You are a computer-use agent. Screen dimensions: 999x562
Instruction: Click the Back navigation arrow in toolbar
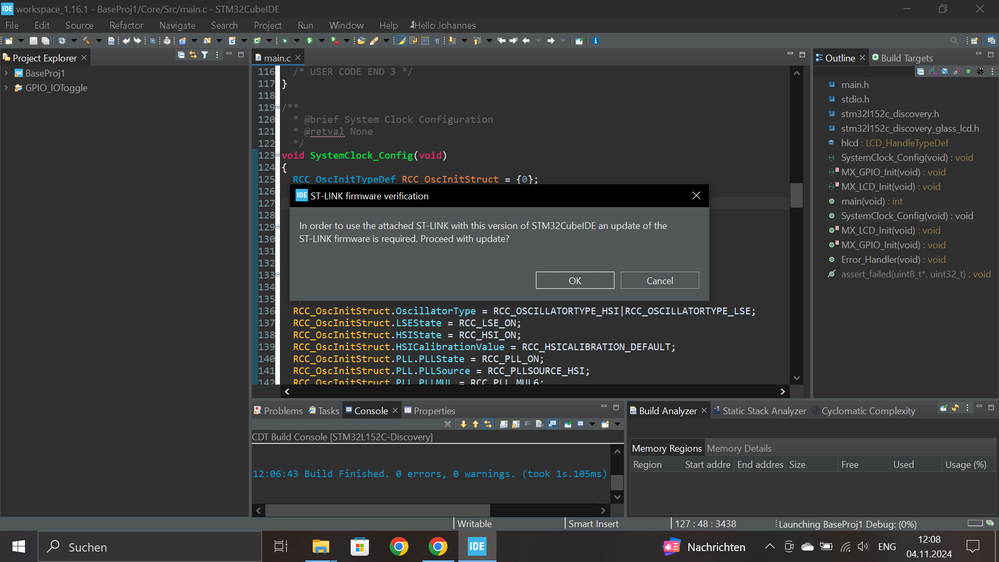tap(526, 41)
